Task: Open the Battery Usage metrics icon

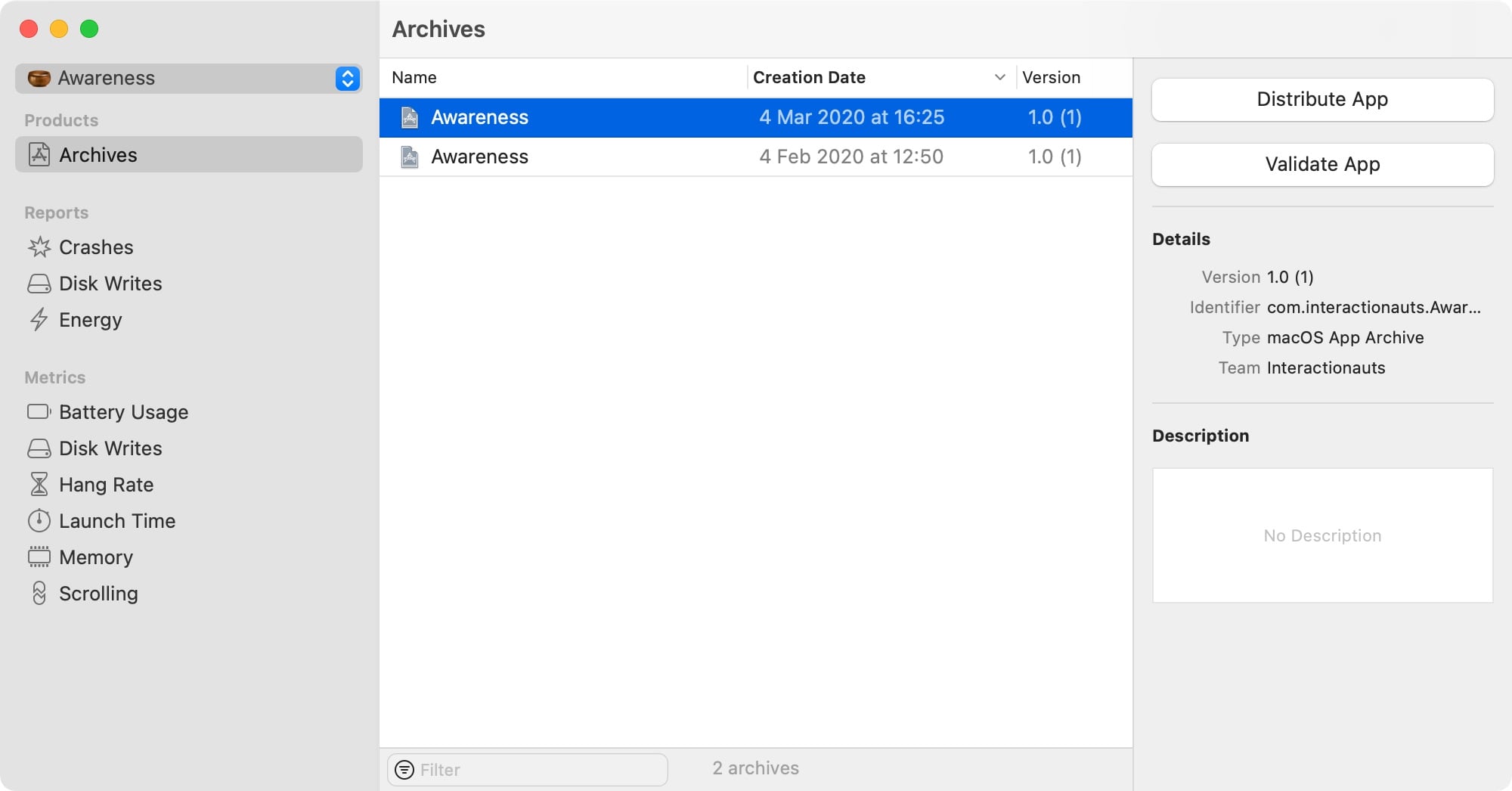Action: tap(39, 412)
